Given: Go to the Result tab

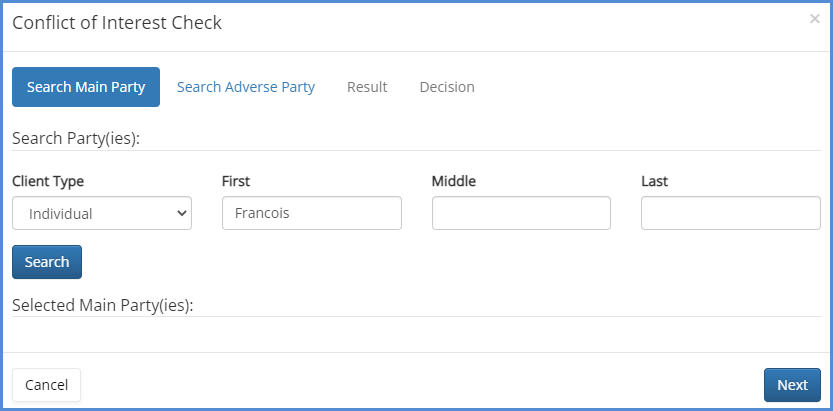Looking at the screenshot, I should tap(367, 87).
